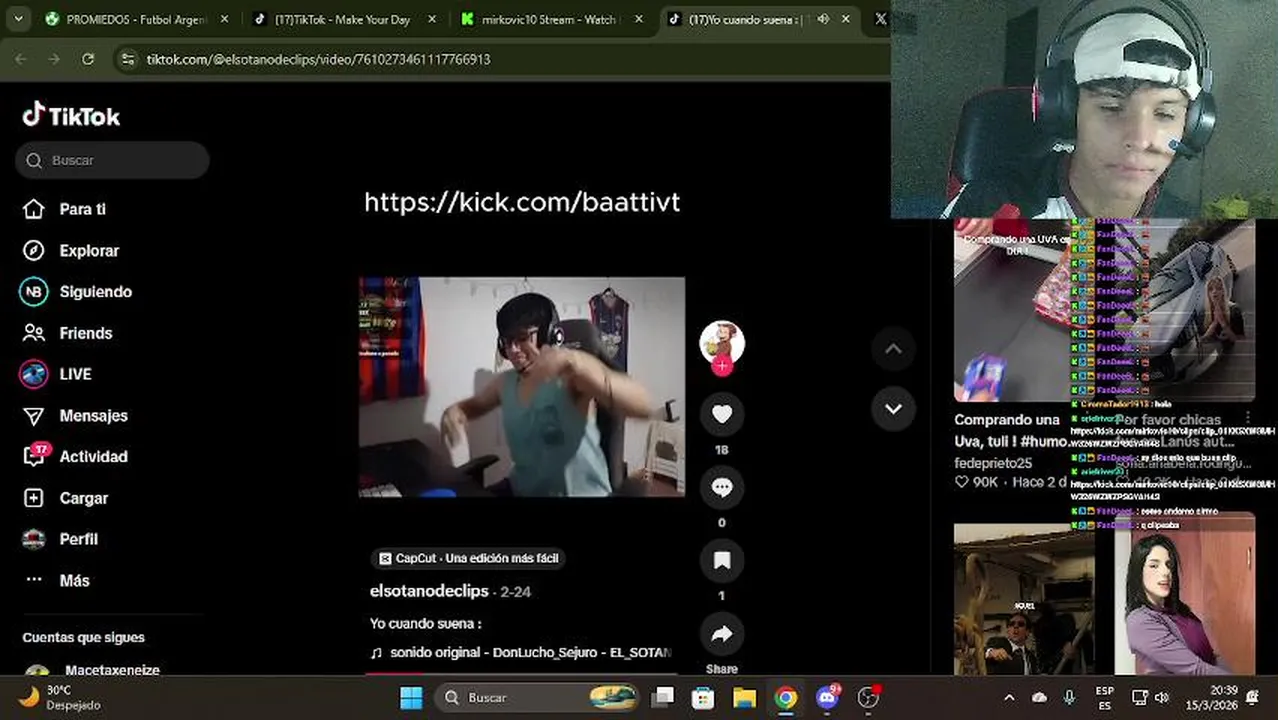Go back with the browser back arrow
The image size is (1278, 720).
pos(21,59)
